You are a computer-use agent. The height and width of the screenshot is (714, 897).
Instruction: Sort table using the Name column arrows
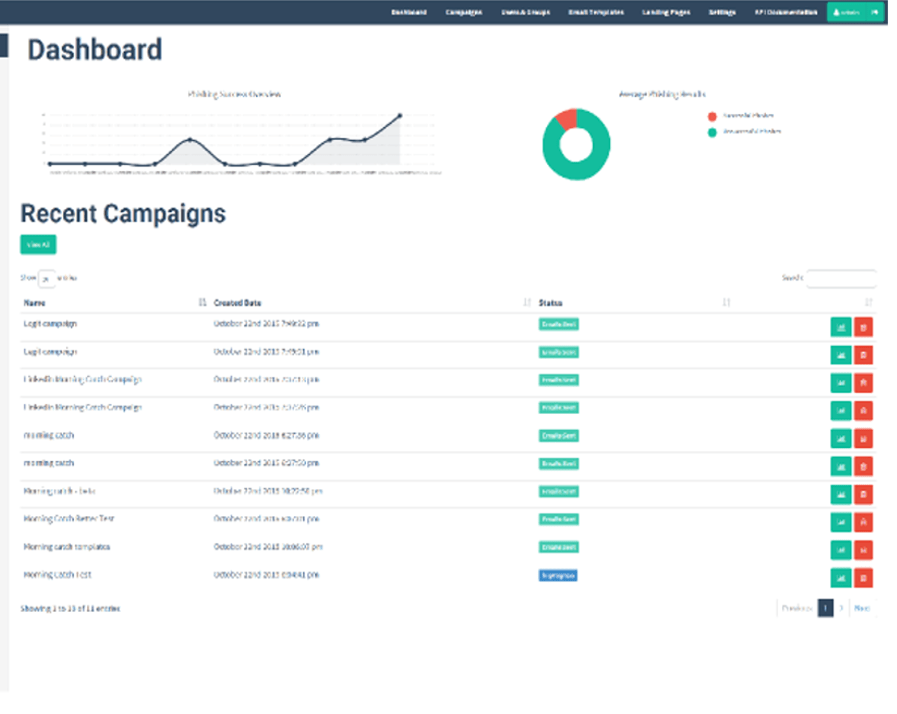coord(202,302)
